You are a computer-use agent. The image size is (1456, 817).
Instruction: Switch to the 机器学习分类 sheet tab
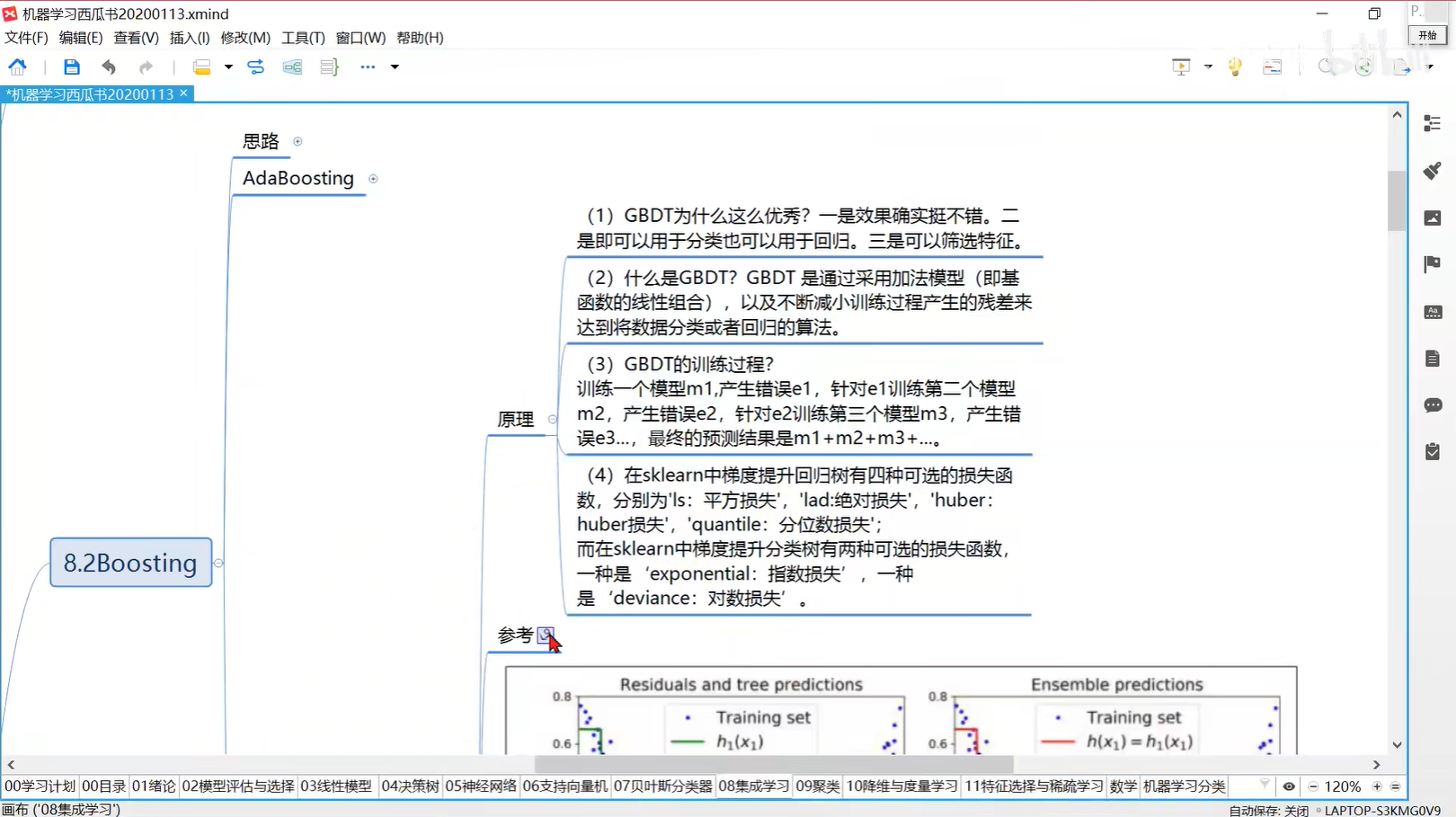pyautogui.click(x=1185, y=786)
